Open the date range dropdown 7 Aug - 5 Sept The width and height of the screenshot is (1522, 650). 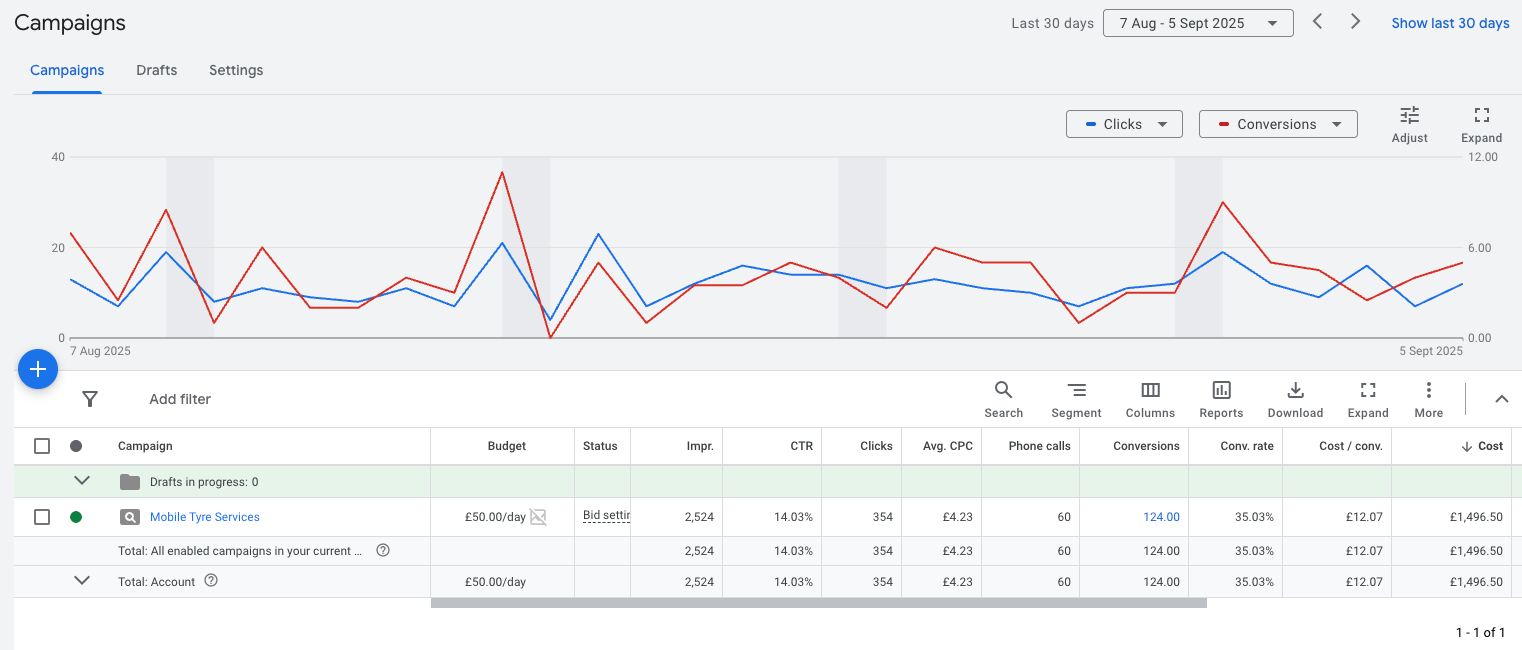click(x=1197, y=23)
